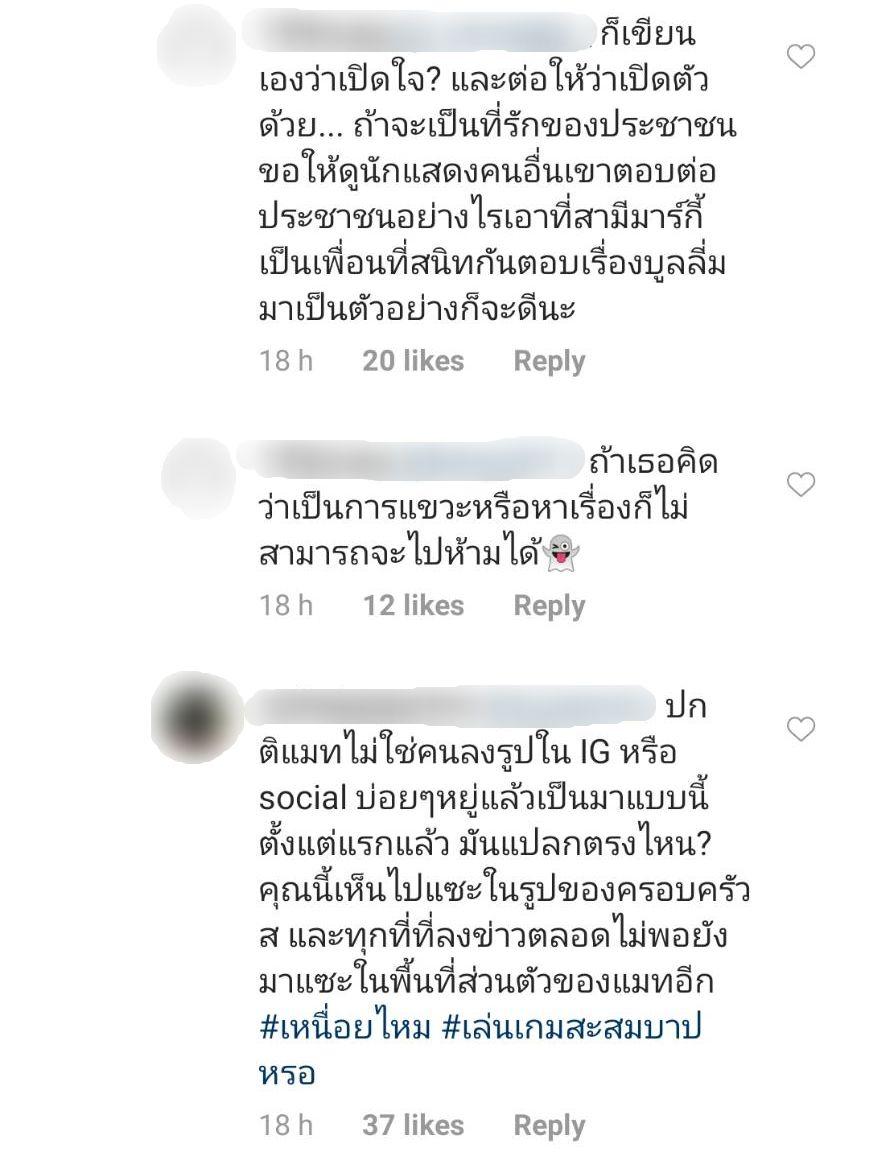Screen dimensions: 869x1170
Task: Tap the heart beside the ghost emoji comment
Action: 800,485
